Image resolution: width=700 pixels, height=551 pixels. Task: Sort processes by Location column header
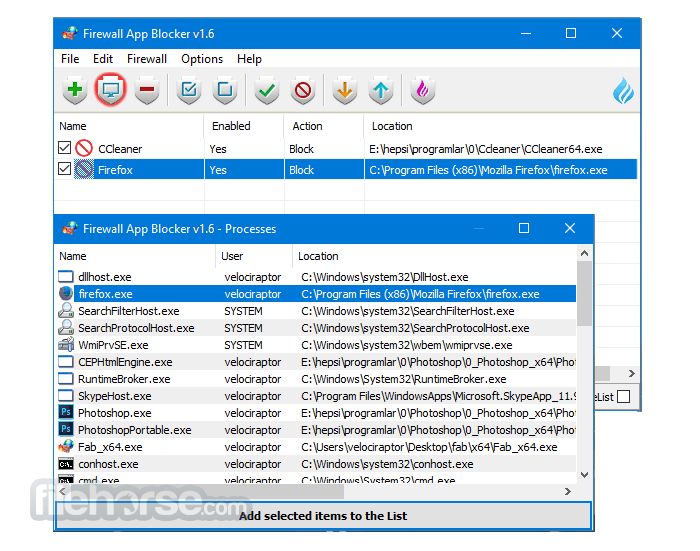(x=434, y=256)
